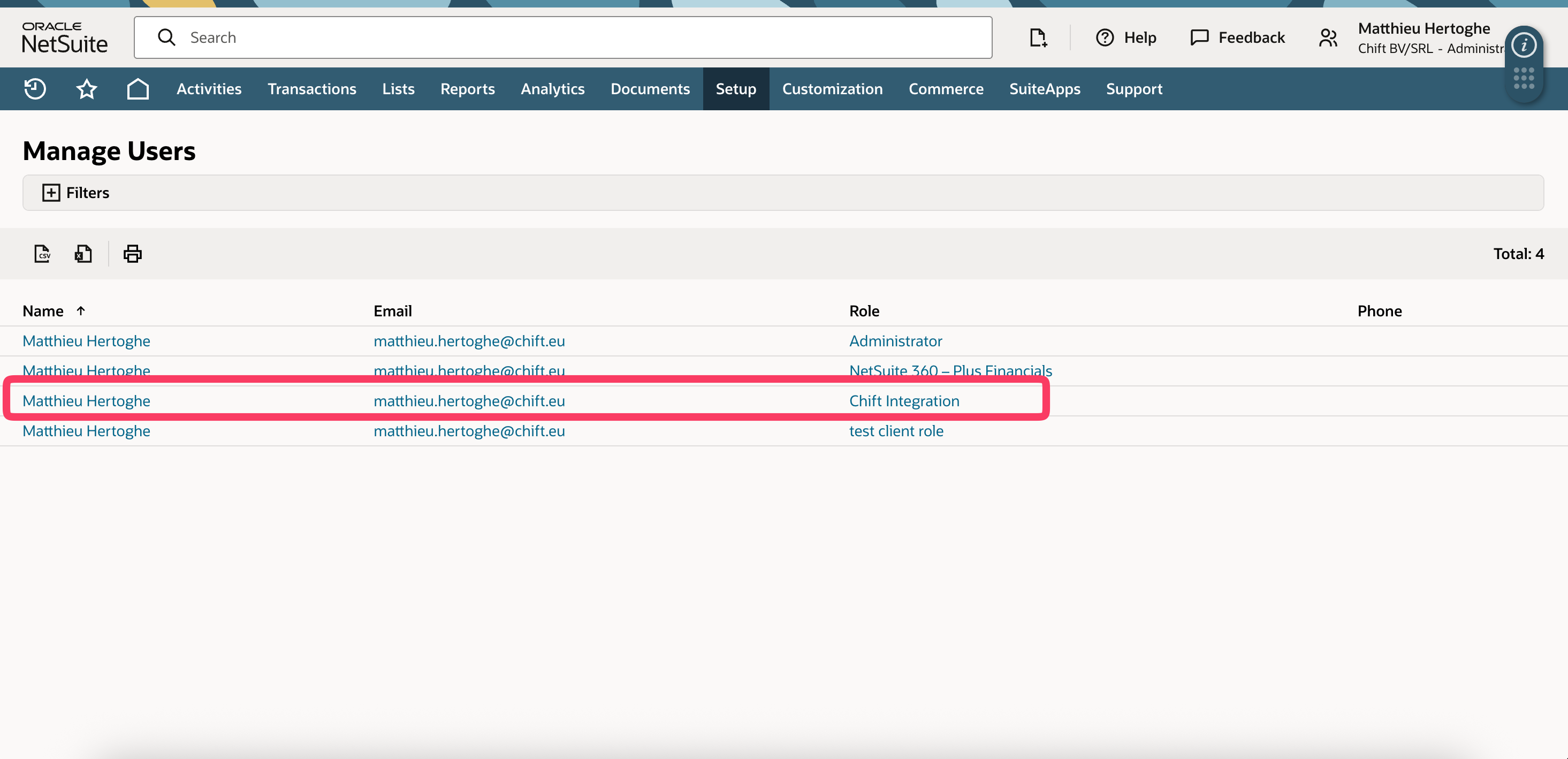Print the Manage Users list
This screenshot has width=1568, height=759.
(133, 253)
